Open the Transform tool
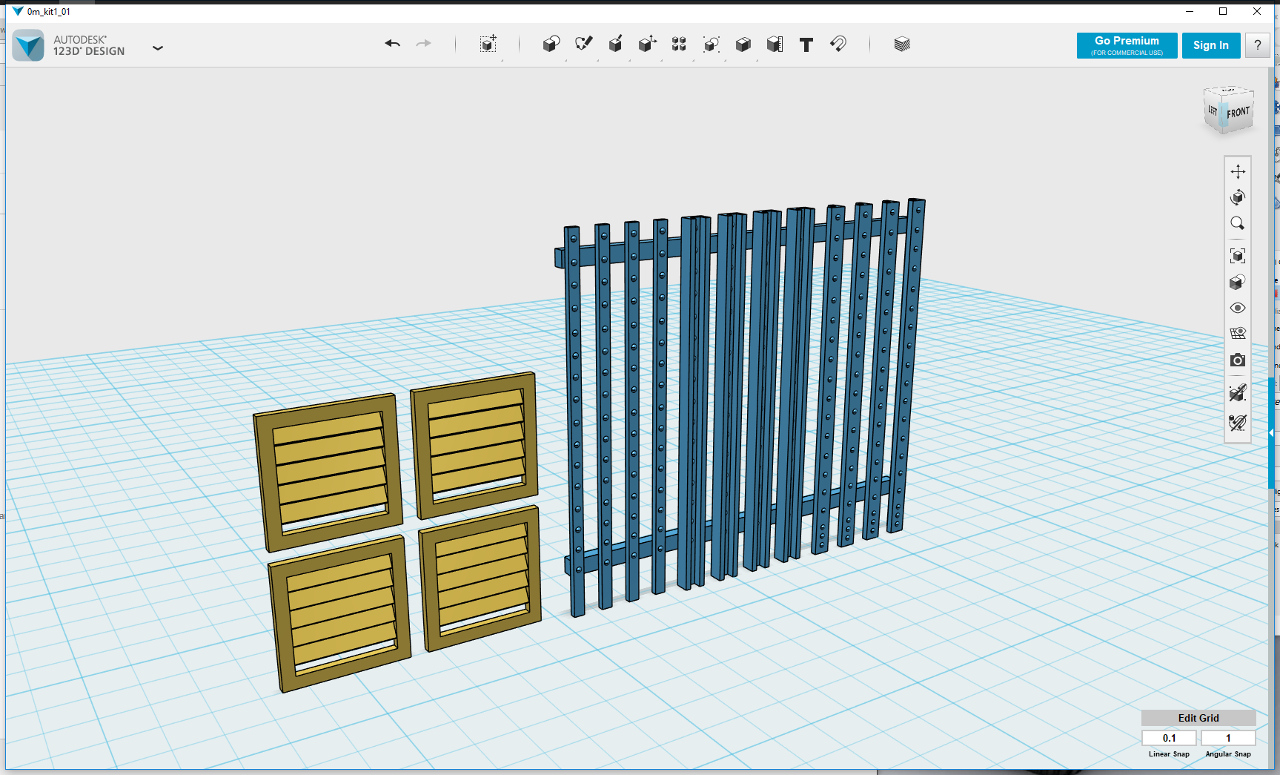The image size is (1280, 775). point(488,44)
